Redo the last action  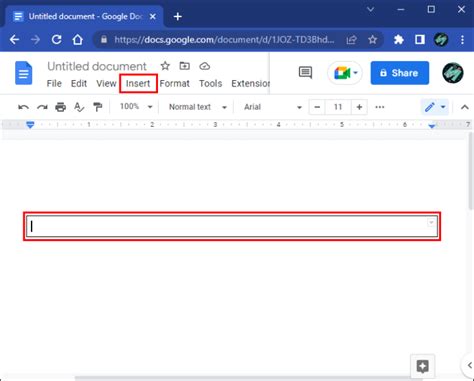[x=42, y=107]
